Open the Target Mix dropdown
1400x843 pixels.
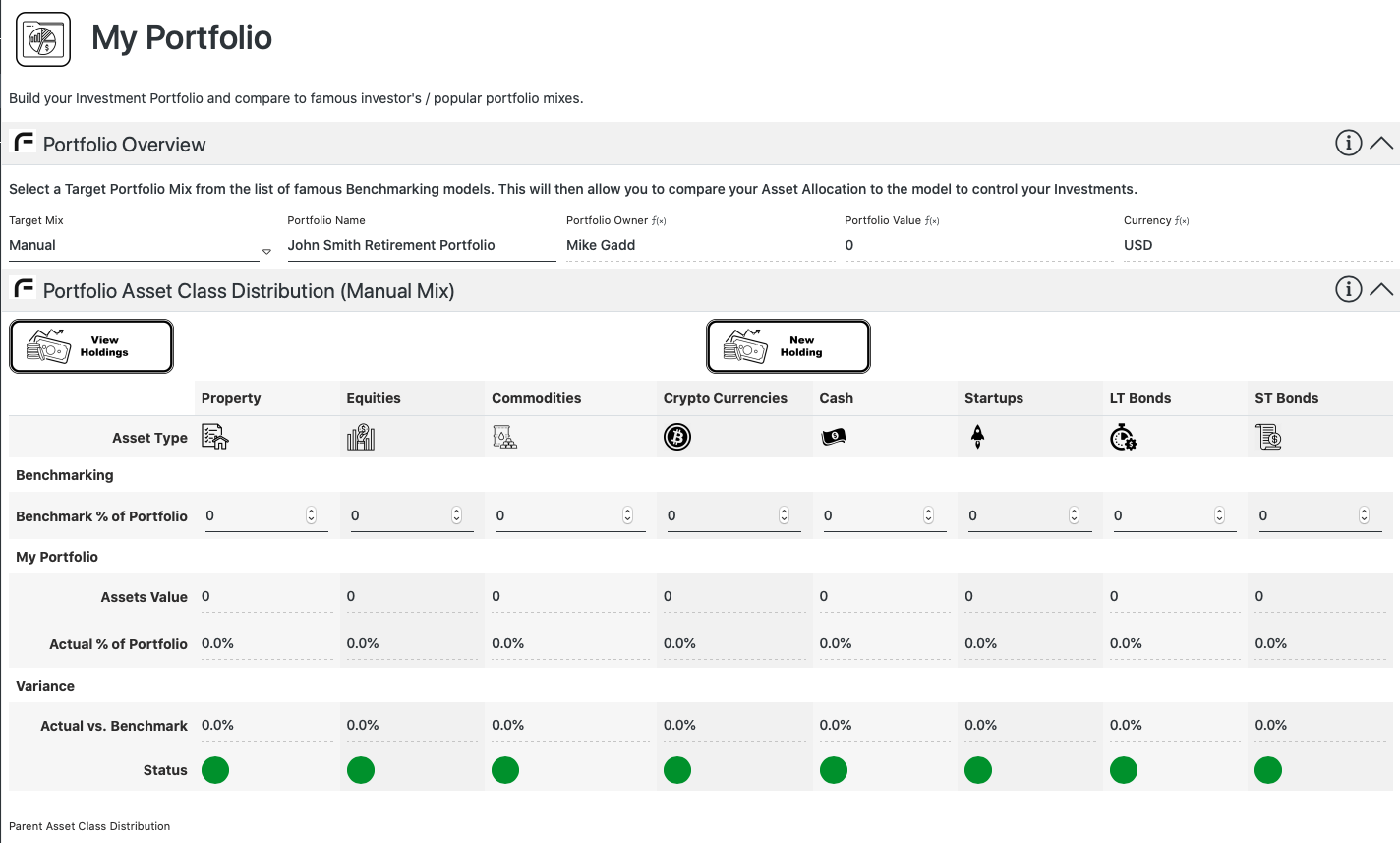(x=141, y=246)
